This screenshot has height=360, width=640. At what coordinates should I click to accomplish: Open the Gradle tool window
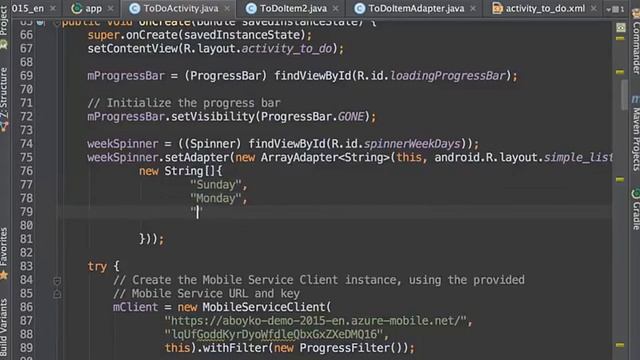click(636, 216)
